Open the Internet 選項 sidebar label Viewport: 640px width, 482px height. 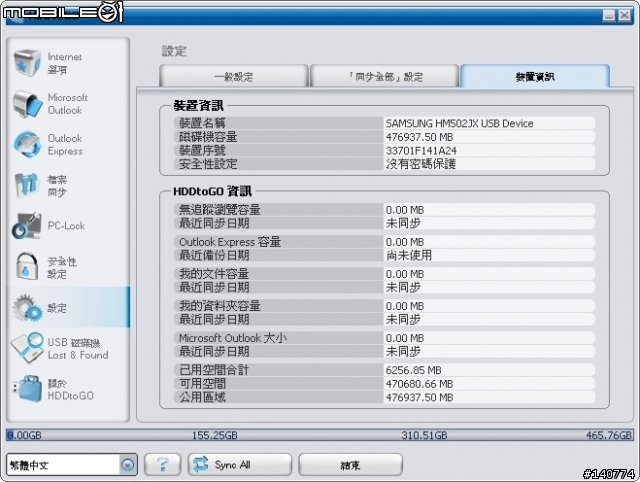click(64, 63)
